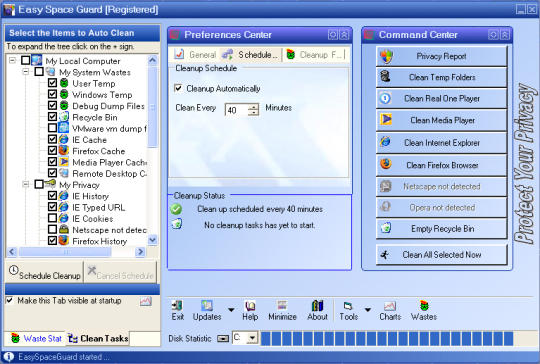Select the My Privacy tree label
The image size is (540, 364).
[79, 185]
